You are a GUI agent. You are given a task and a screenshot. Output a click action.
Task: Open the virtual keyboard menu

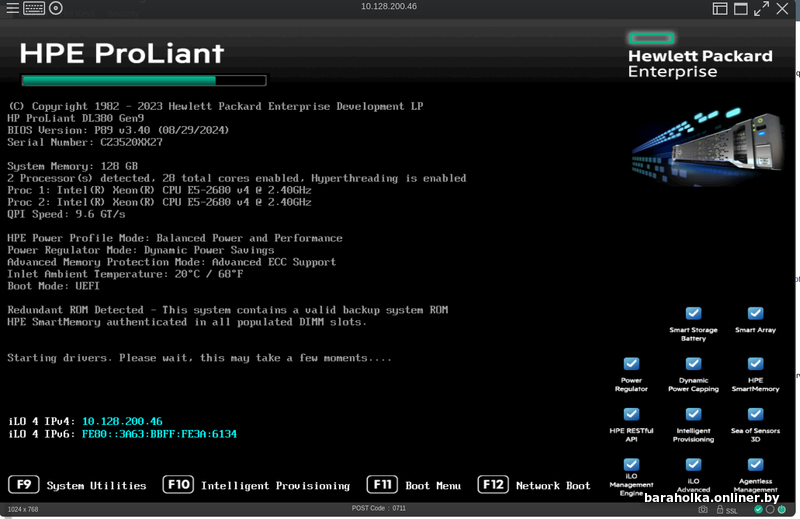pyautogui.click(x=34, y=8)
